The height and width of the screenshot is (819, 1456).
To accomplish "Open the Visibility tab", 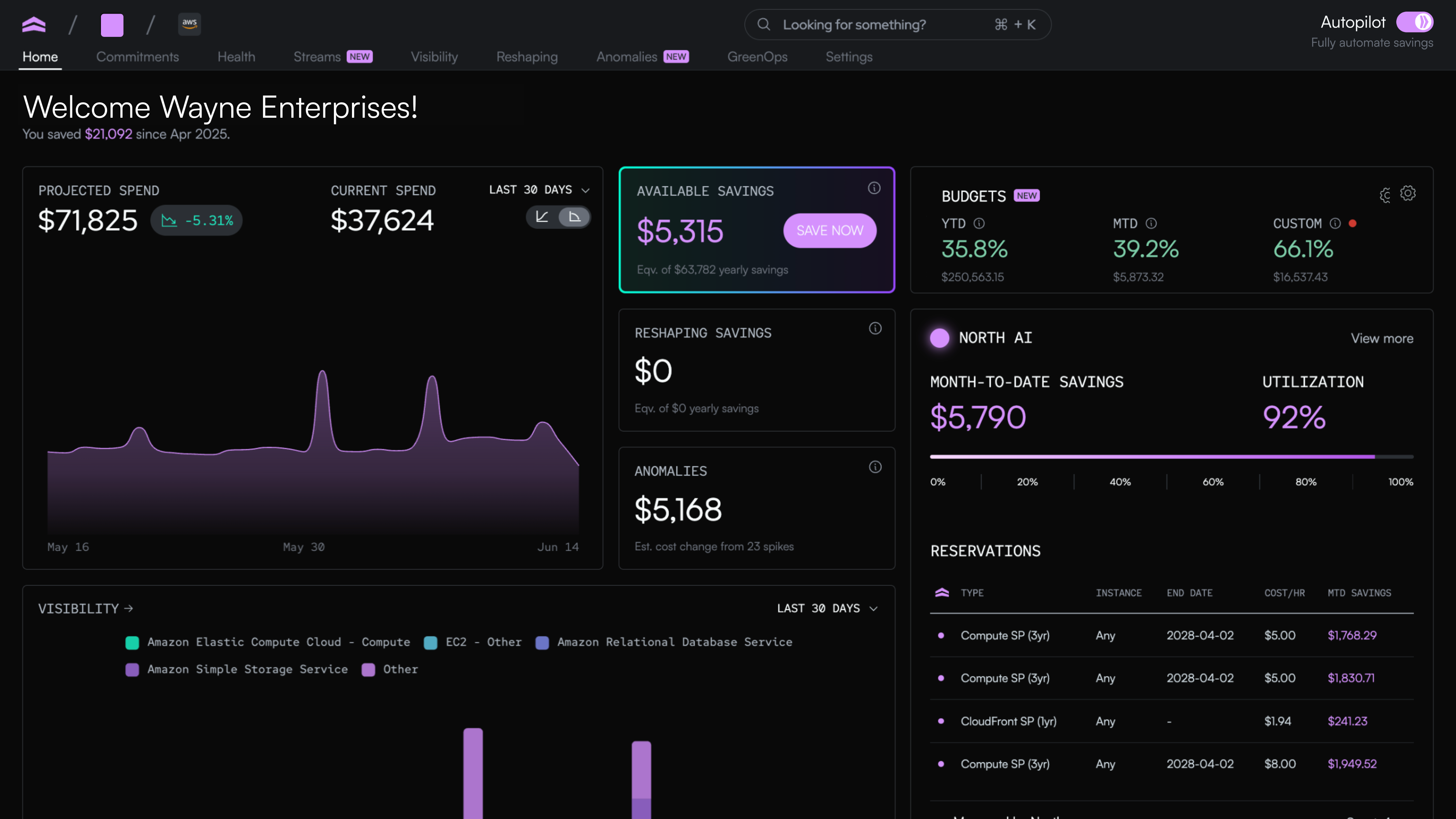I will click(x=434, y=57).
